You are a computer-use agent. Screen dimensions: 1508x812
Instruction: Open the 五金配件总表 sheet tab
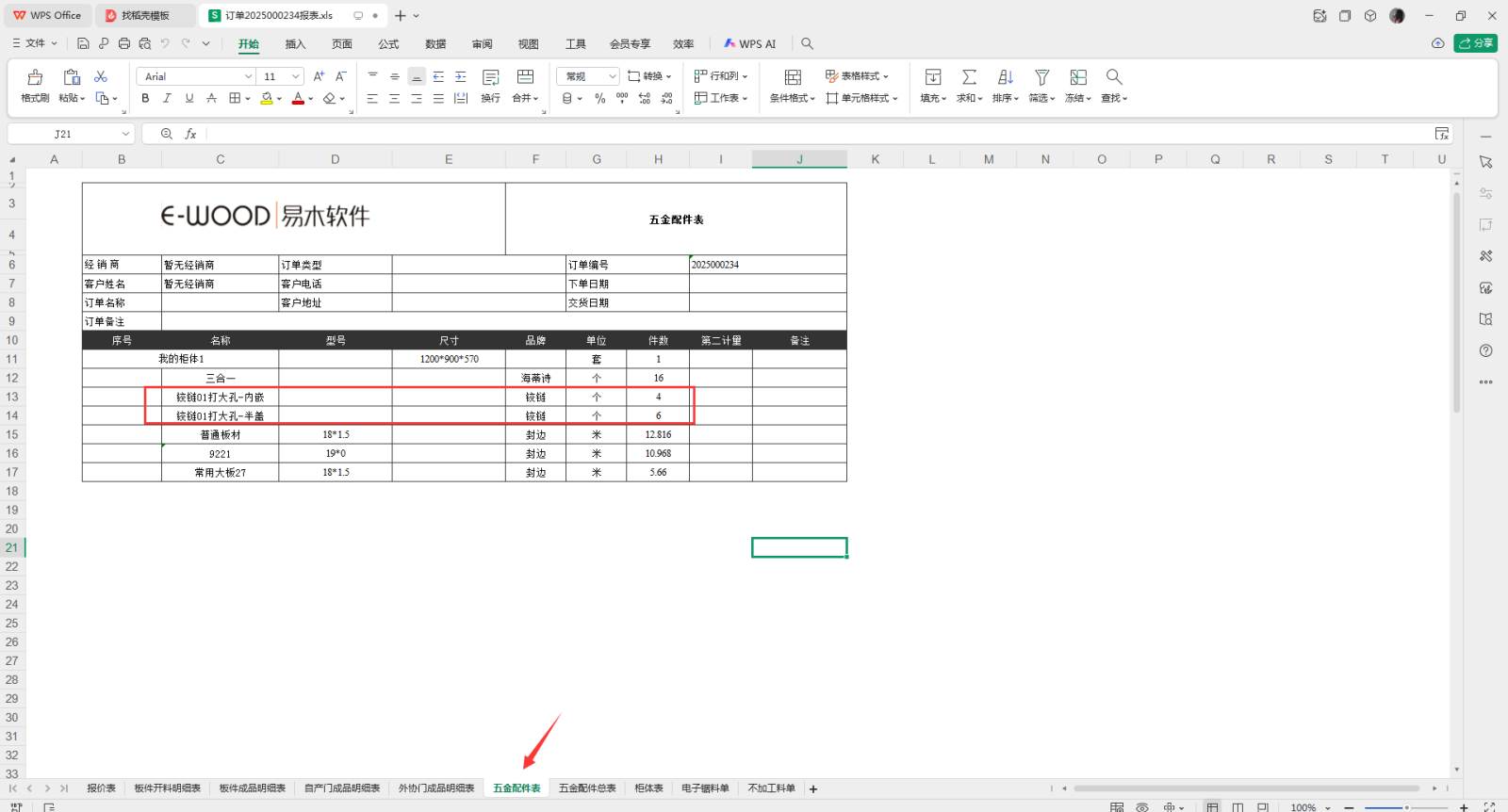pyautogui.click(x=586, y=788)
